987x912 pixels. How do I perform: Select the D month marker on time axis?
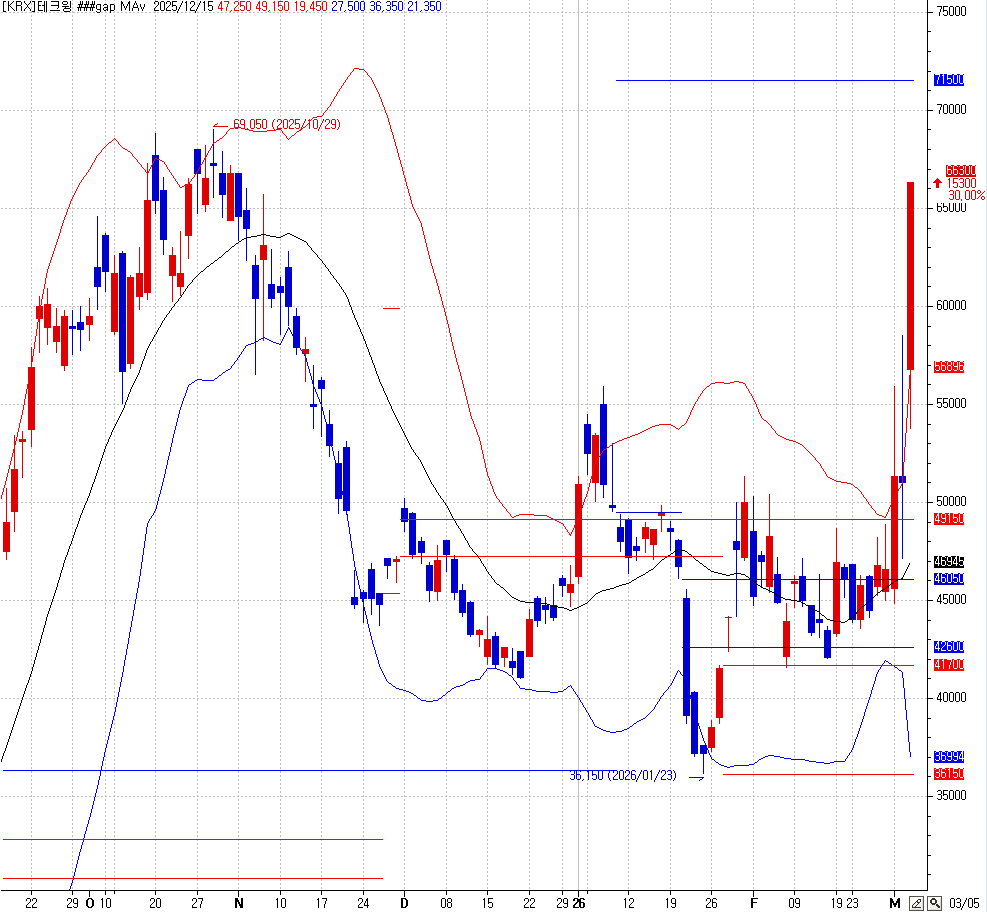click(404, 902)
